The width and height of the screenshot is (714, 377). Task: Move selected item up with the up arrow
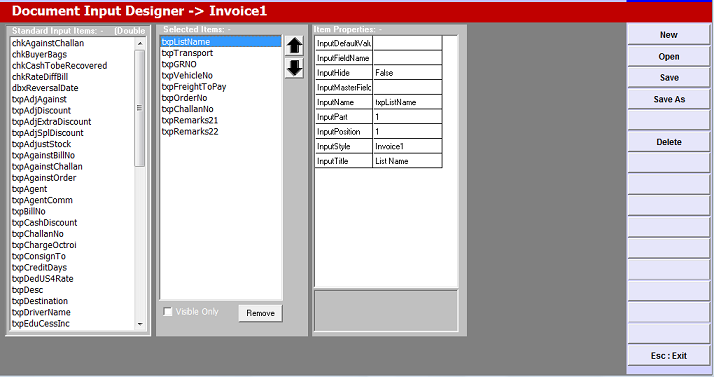pos(294,46)
